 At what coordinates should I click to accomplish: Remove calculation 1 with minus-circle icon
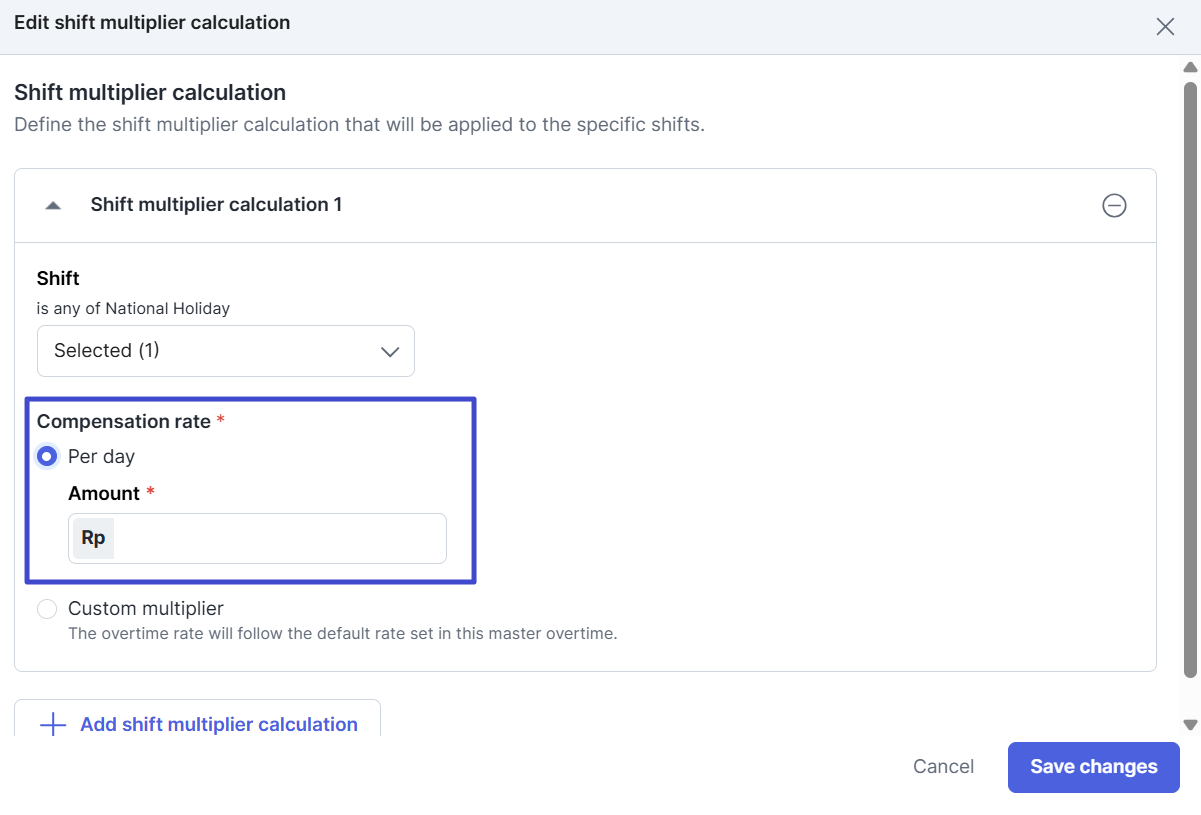pyautogui.click(x=1114, y=206)
